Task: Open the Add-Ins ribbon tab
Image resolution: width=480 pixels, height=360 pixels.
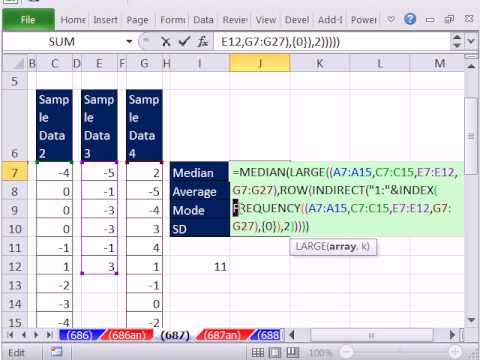Action: pos(330,20)
